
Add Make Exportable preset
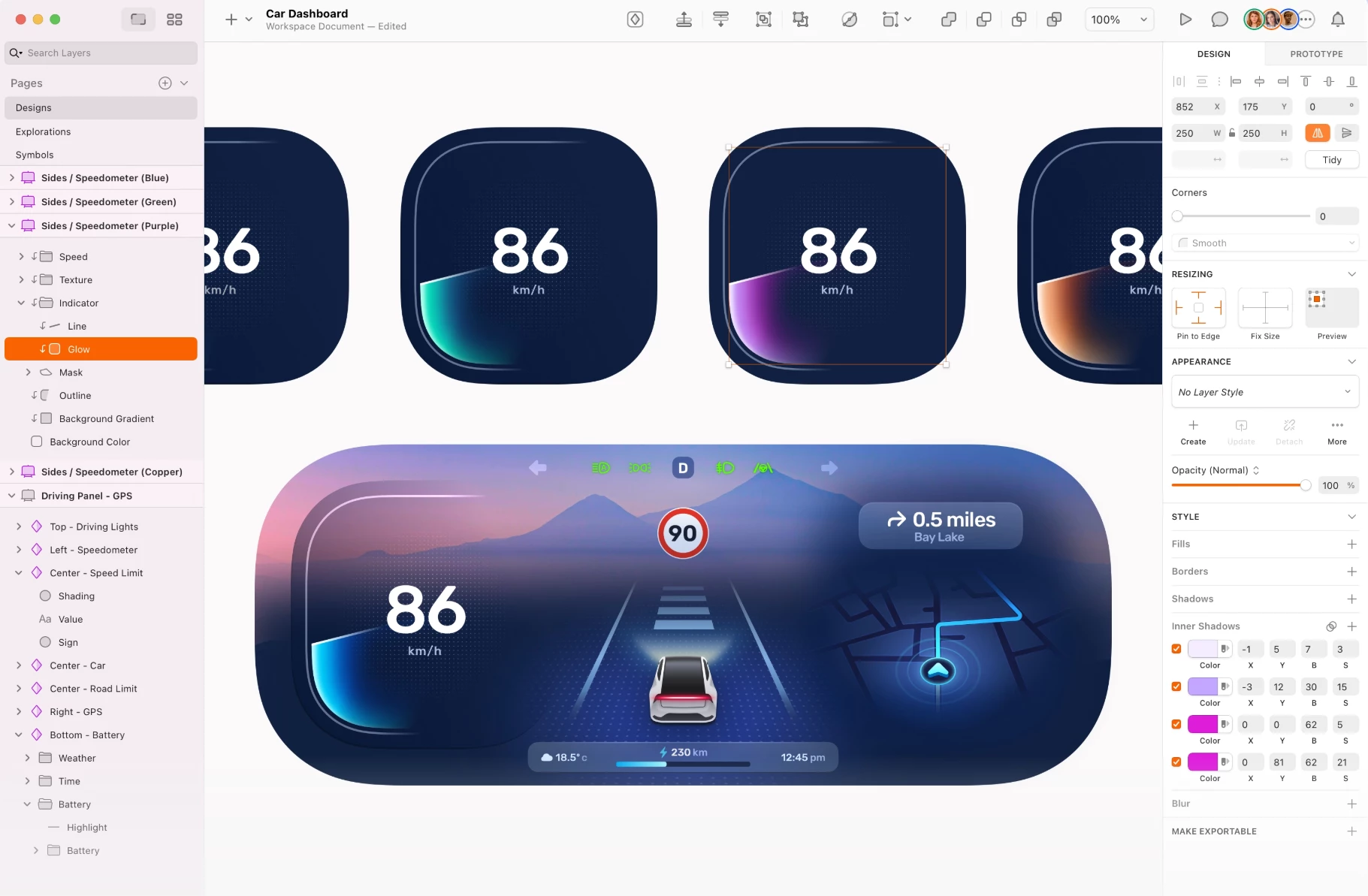click(1351, 831)
